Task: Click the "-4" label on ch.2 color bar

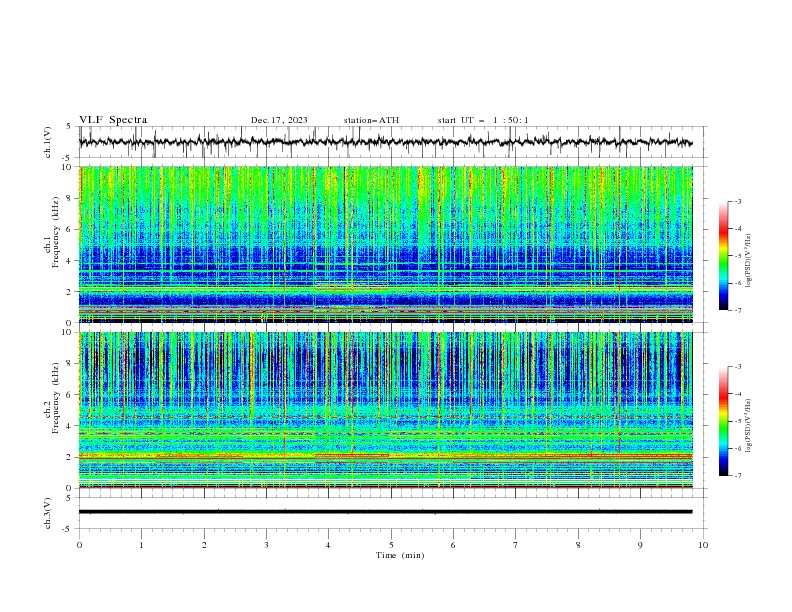Action: (x=738, y=394)
